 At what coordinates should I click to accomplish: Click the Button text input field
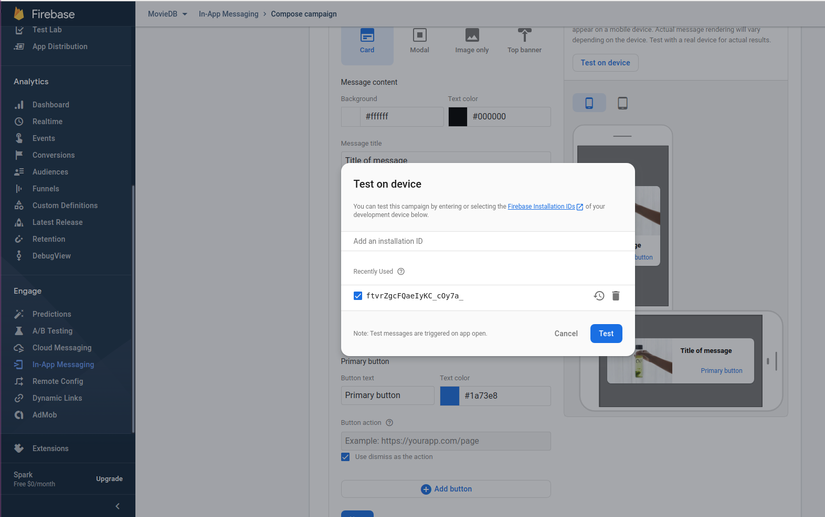pyautogui.click(x=388, y=396)
